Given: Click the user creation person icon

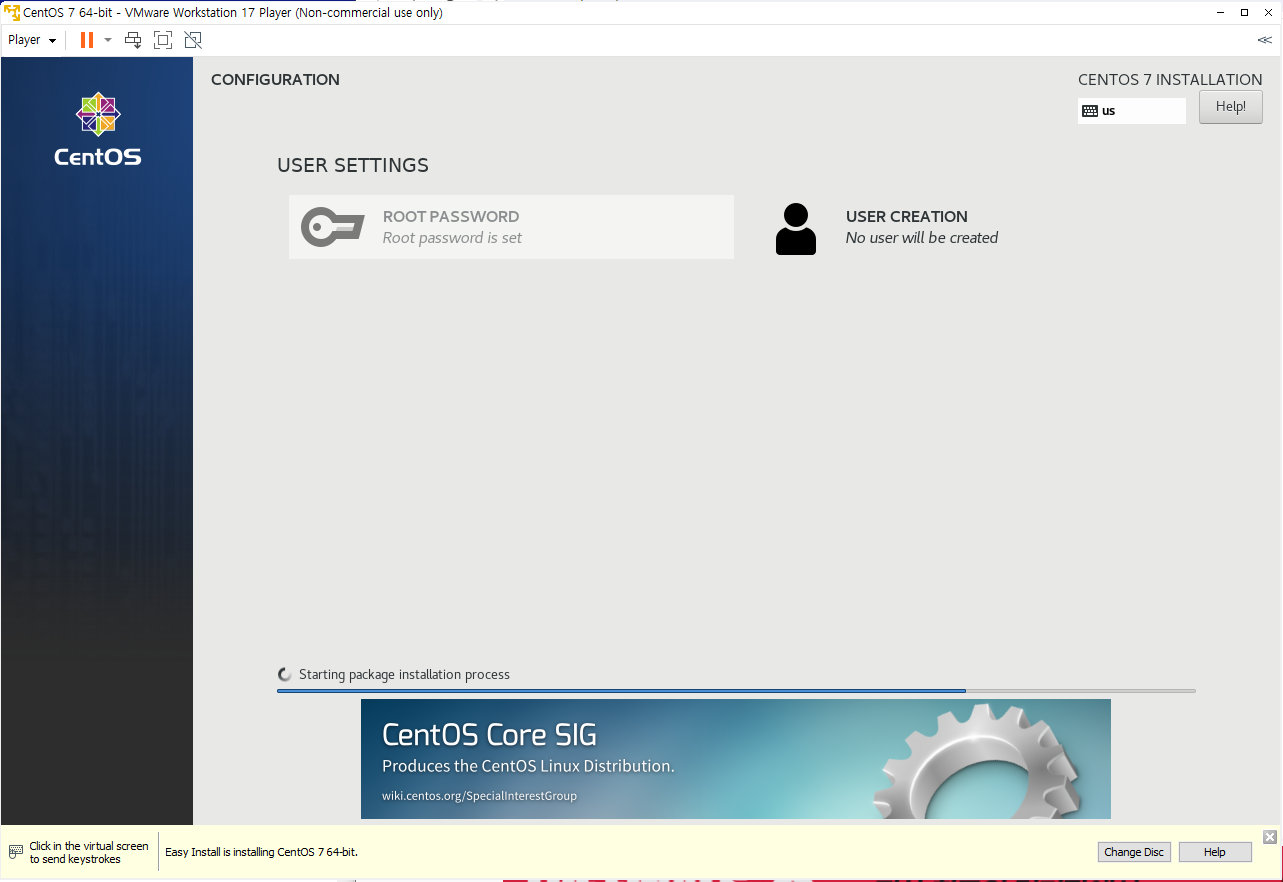Looking at the screenshot, I should [x=796, y=229].
